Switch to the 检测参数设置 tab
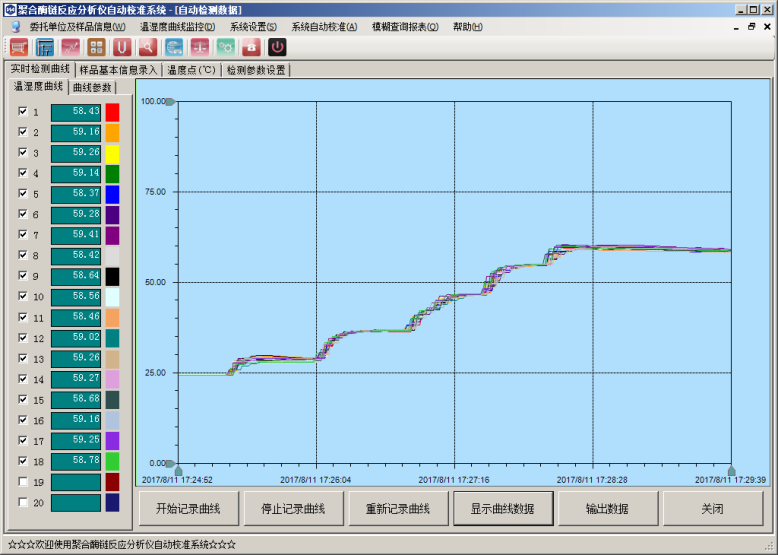 pyautogui.click(x=256, y=70)
